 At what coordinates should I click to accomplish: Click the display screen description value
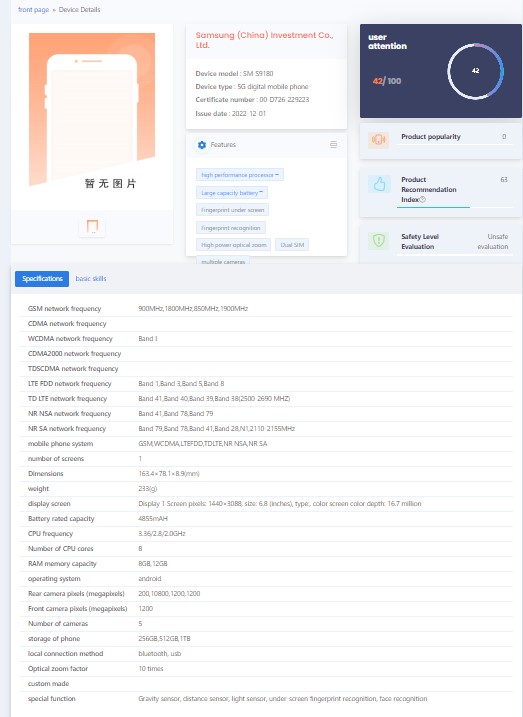(x=280, y=504)
